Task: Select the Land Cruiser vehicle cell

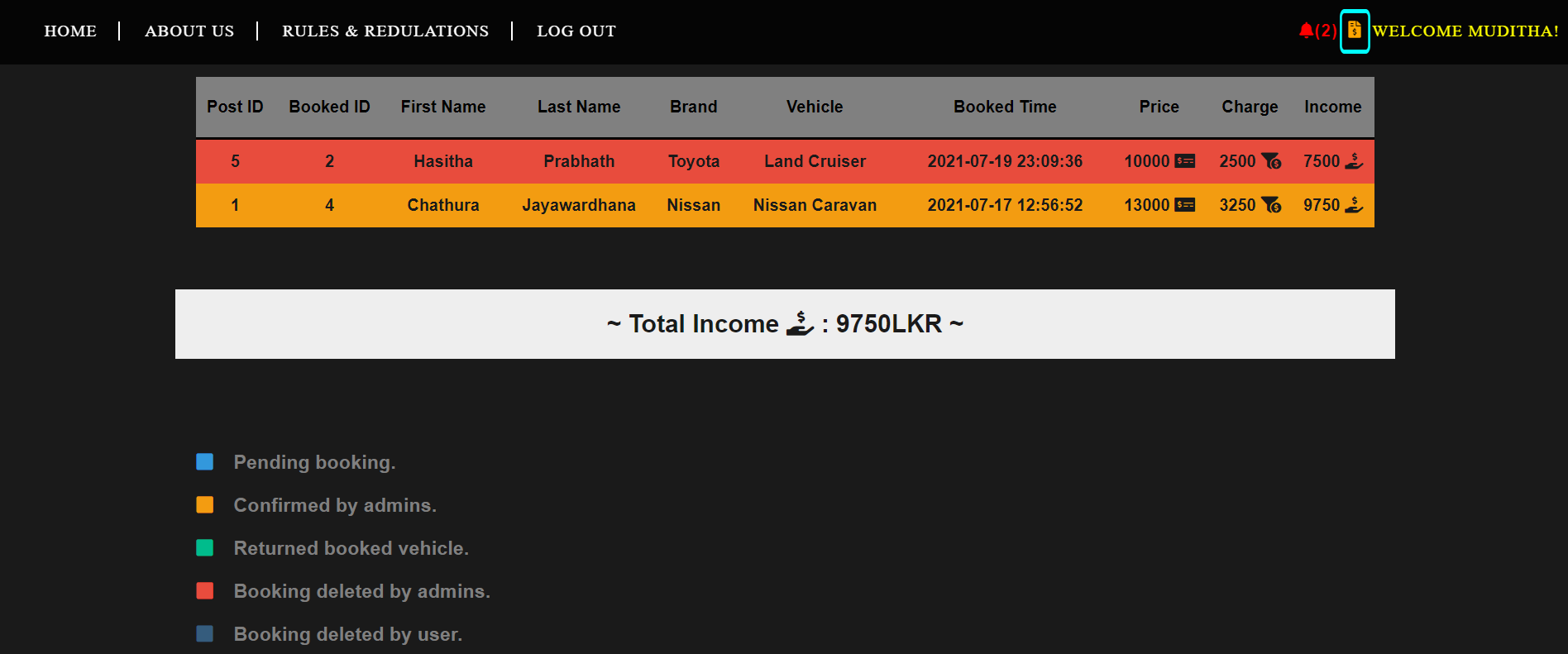Action: 815,161
